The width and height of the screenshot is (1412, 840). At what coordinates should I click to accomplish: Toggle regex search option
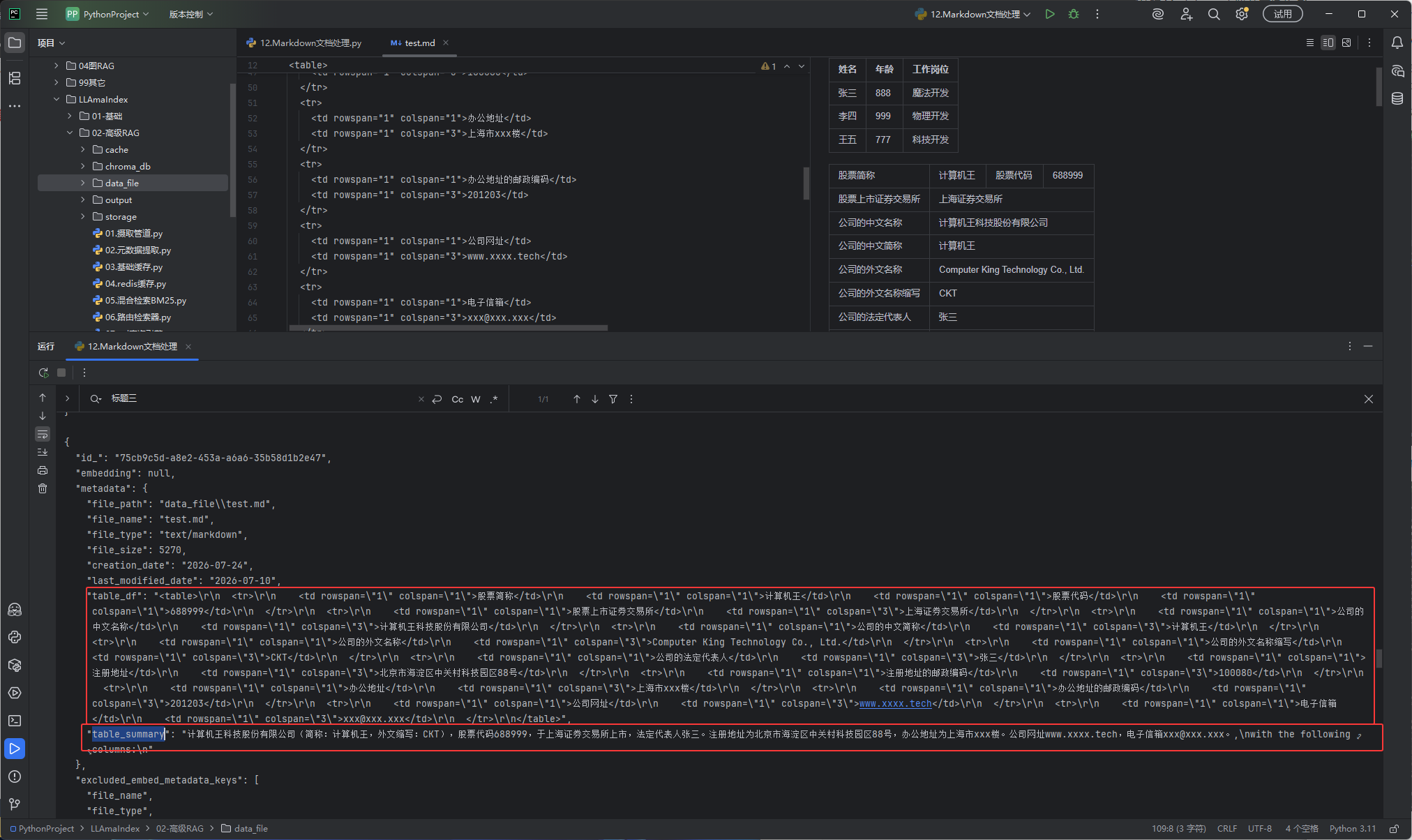494,399
